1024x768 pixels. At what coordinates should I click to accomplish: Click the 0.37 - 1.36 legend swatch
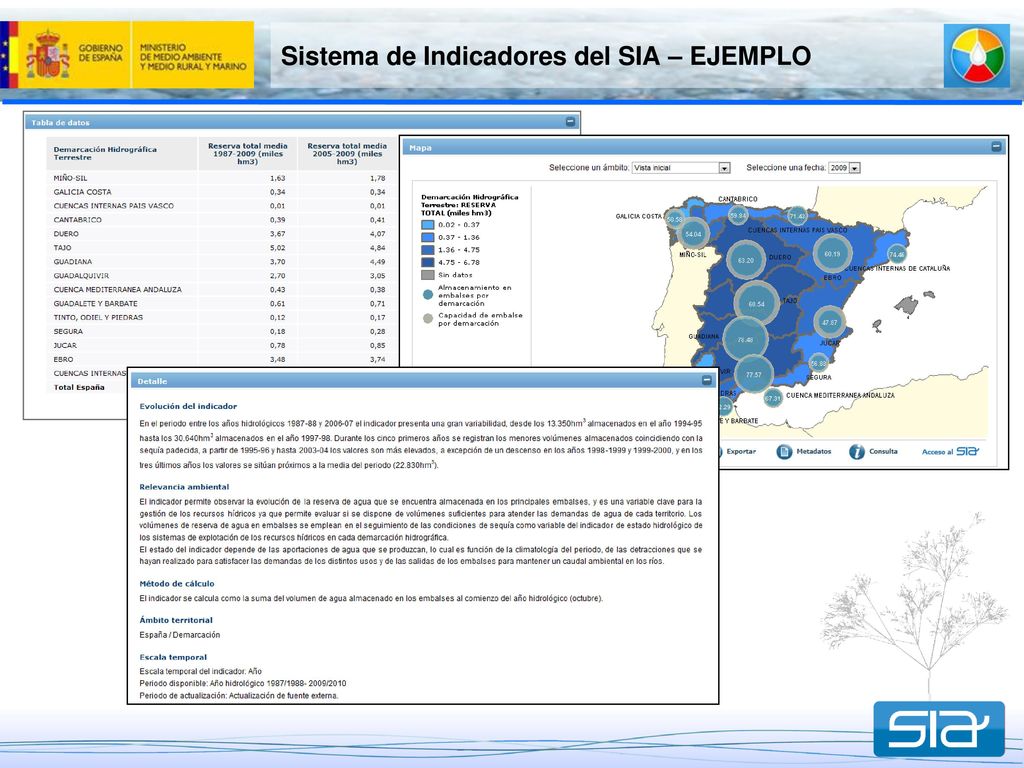click(428, 237)
